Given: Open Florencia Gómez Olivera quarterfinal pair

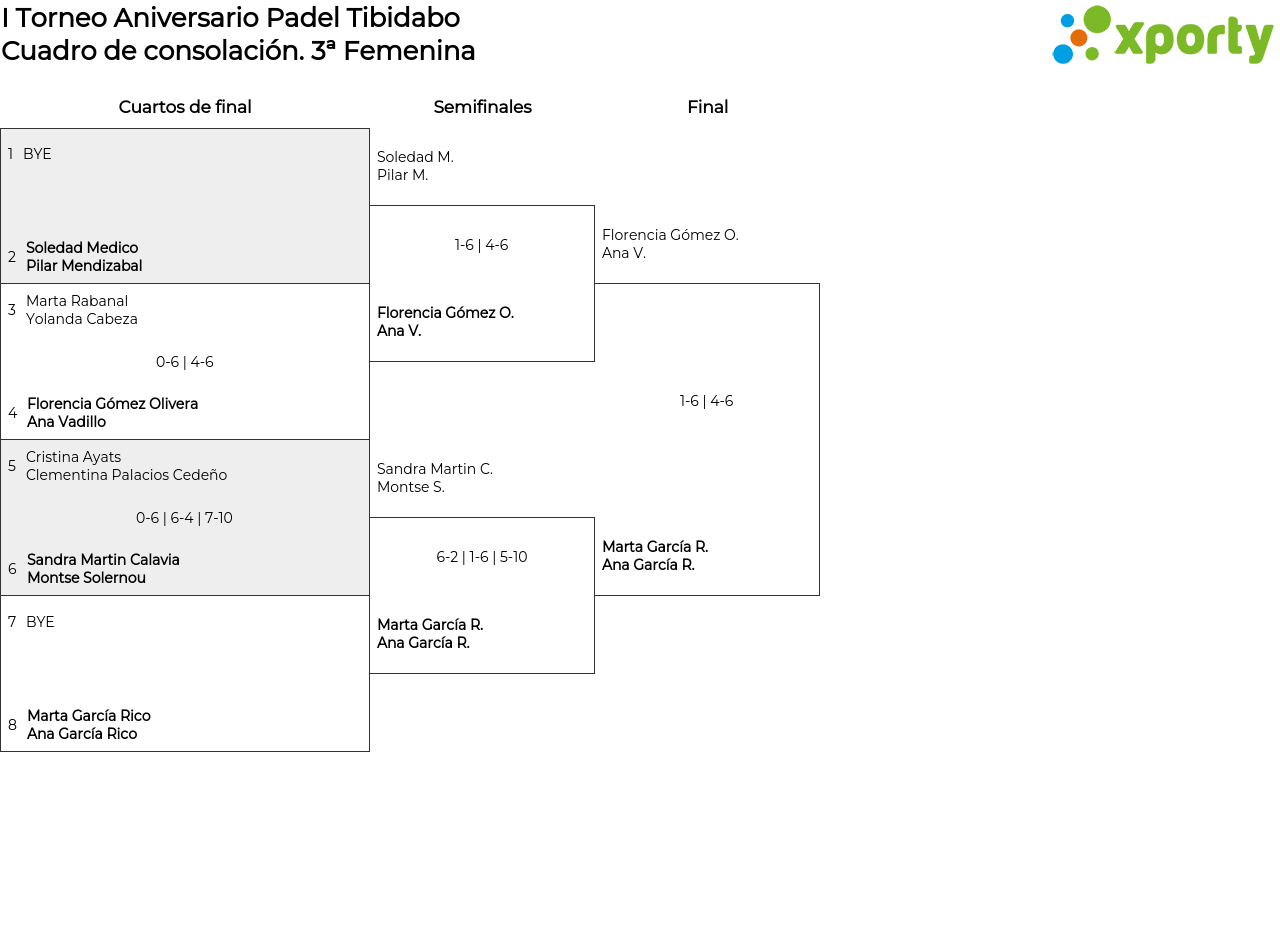Looking at the screenshot, I should tap(112, 413).
